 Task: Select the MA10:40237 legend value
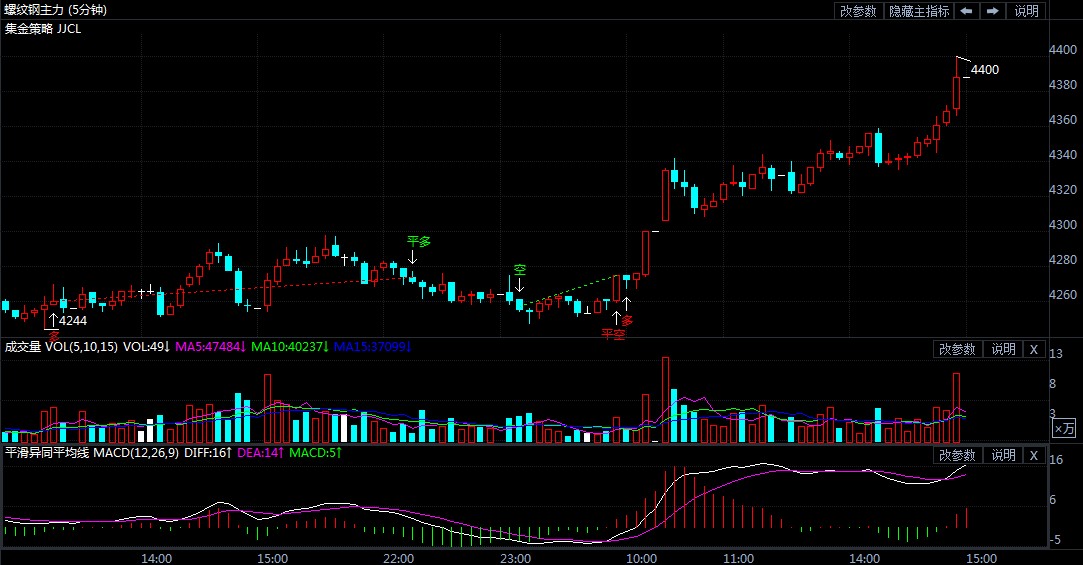pyautogui.click(x=290, y=347)
